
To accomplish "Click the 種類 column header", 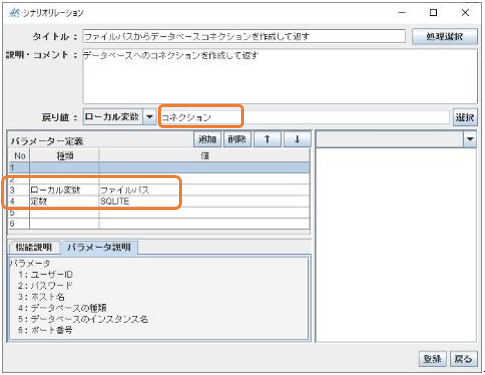I will click(x=64, y=155).
